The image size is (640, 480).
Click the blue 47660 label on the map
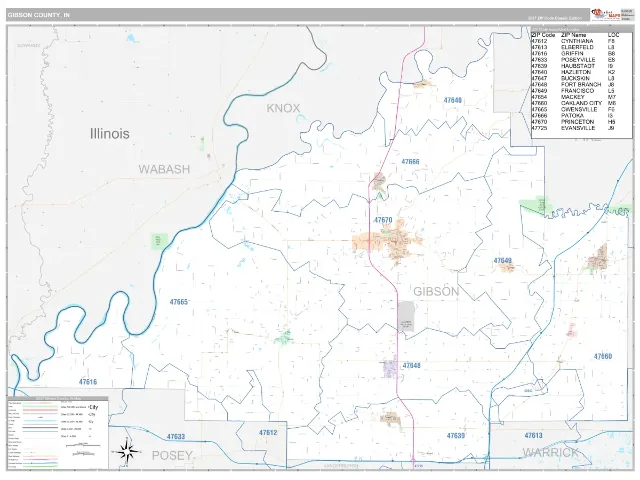[603, 356]
